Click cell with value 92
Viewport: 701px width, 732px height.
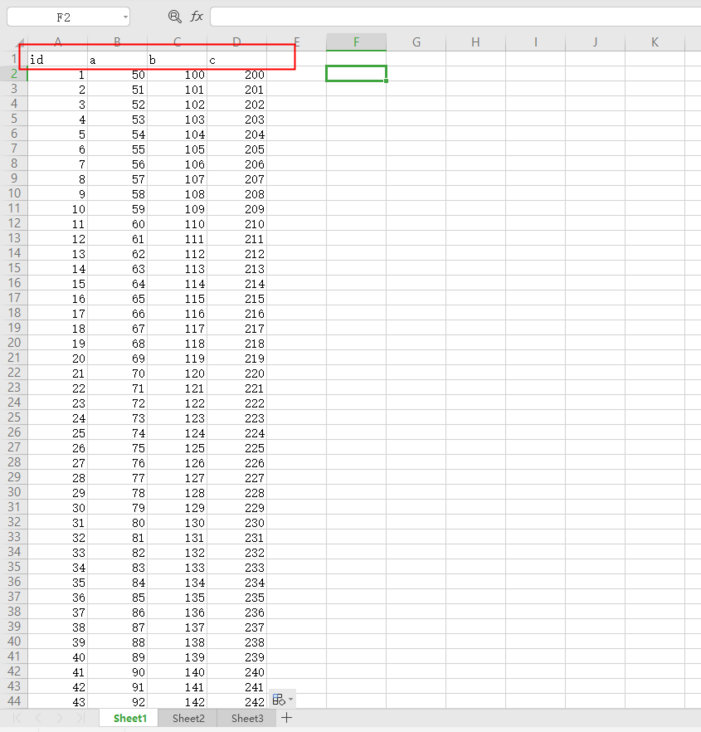click(x=117, y=702)
